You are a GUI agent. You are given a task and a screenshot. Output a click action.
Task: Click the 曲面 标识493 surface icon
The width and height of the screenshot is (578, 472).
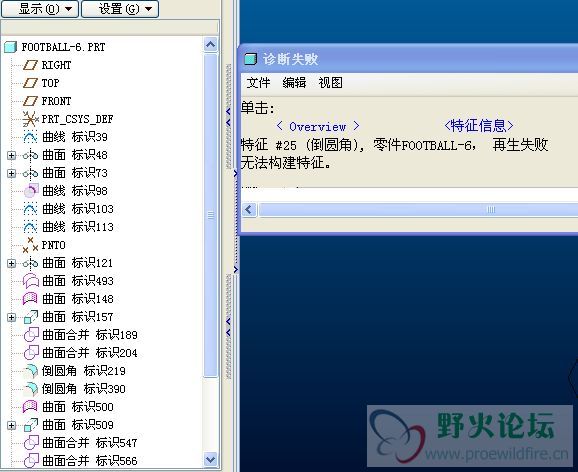click(31, 281)
